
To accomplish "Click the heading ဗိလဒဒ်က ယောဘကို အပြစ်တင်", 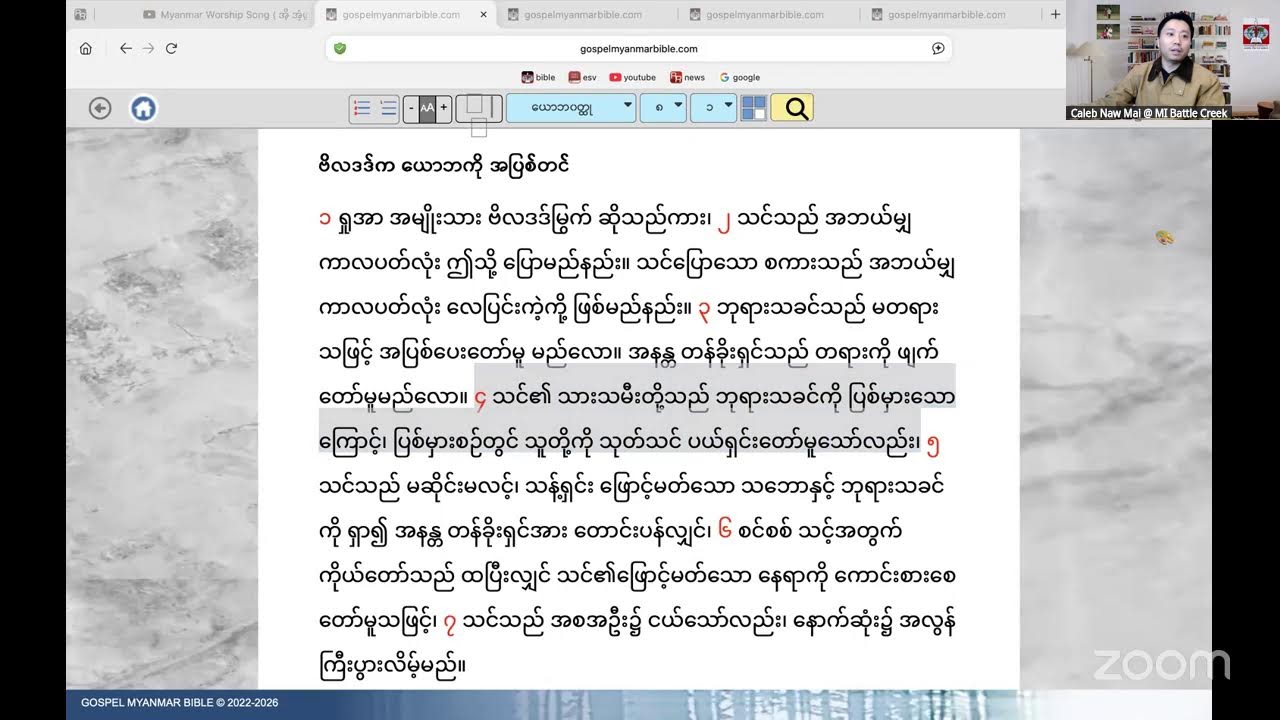I will (444, 165).
